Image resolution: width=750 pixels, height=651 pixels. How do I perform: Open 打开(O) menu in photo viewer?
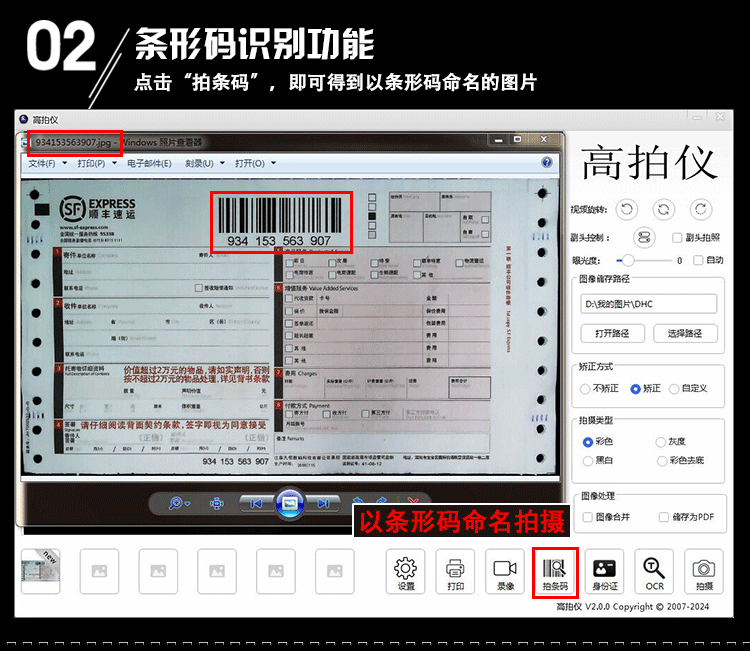[255, 163]
